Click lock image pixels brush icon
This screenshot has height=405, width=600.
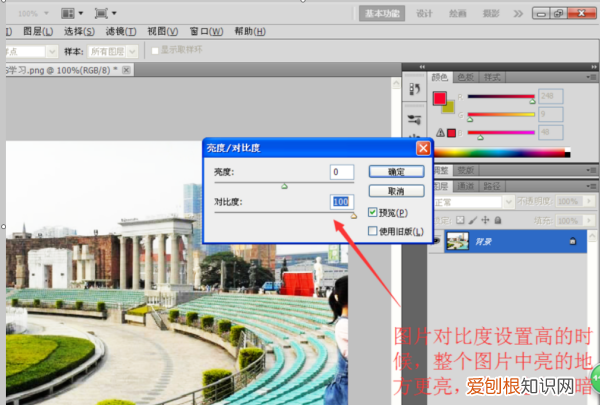click(x=473, y=220)
